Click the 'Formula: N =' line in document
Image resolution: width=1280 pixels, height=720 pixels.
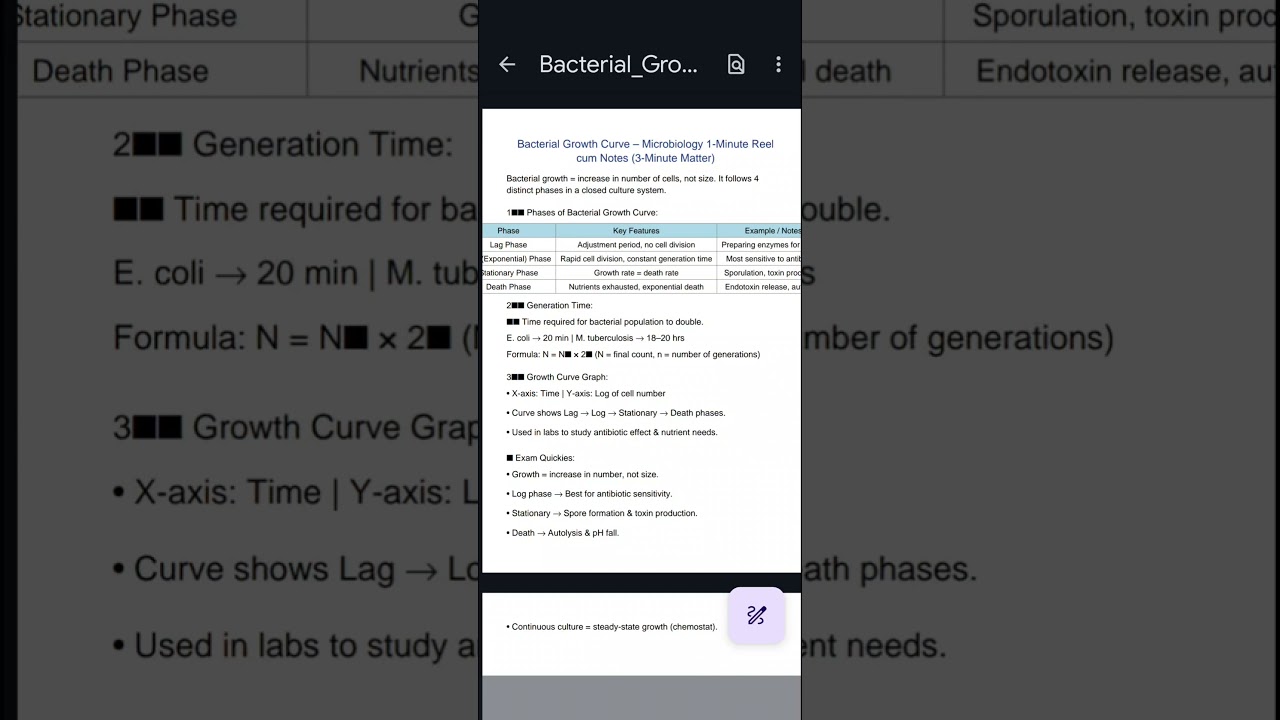coord(633,354)
